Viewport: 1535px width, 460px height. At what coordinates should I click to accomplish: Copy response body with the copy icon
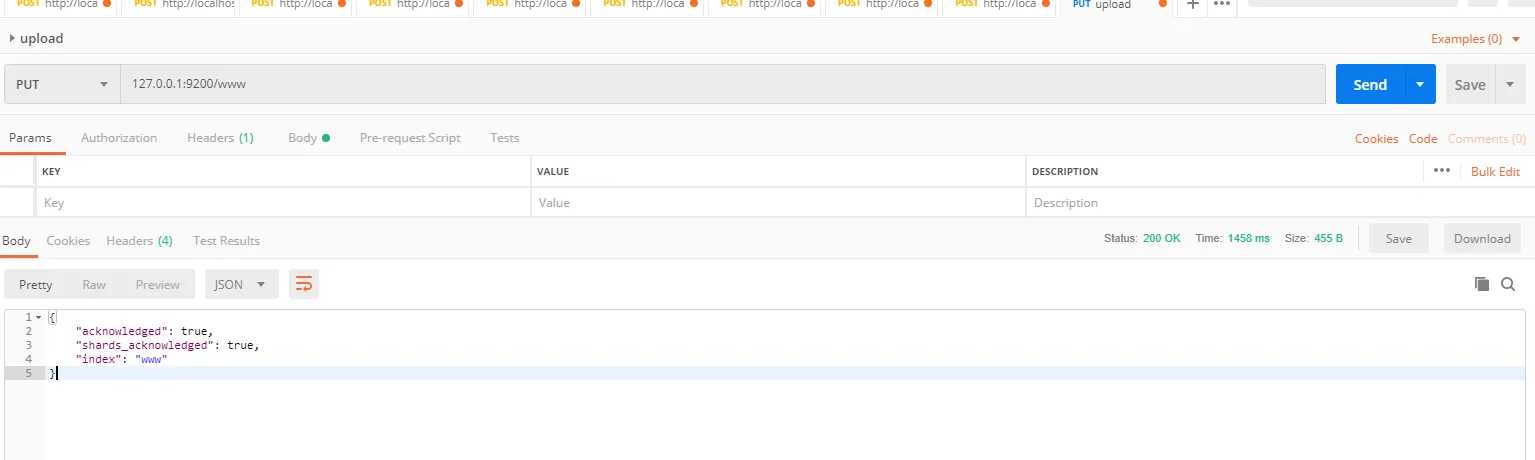pyautogui.click(x=1481, y=285)
